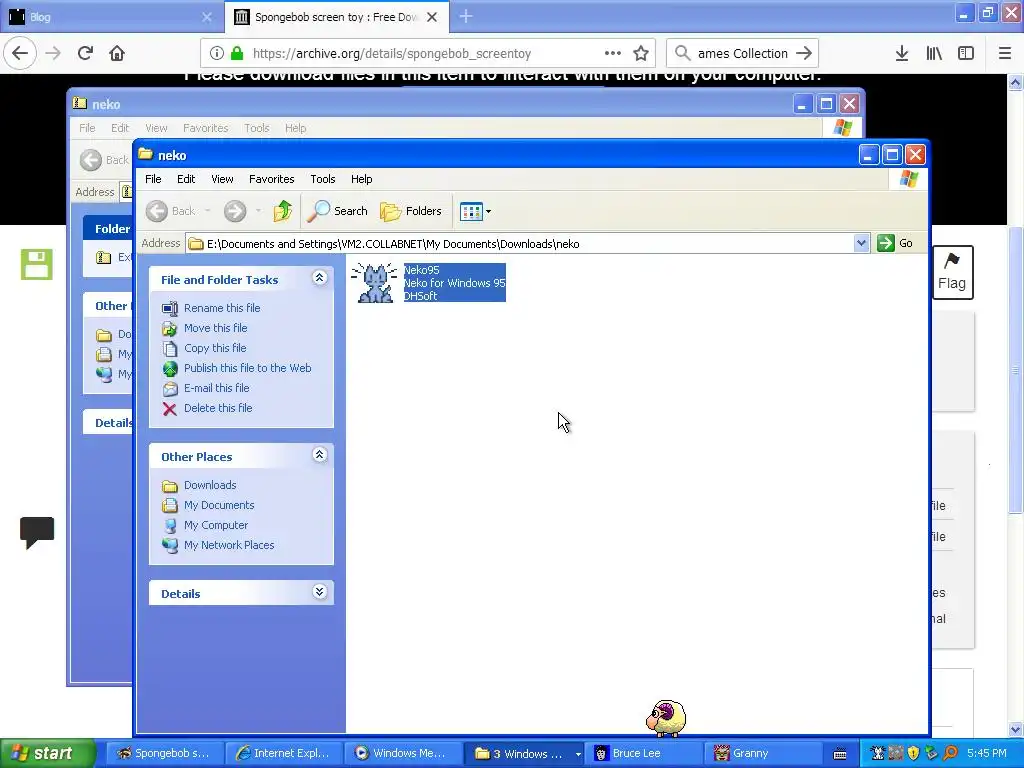Screen dimensions: 1024x768
Task: Open the Back history dropdown arrow
Action: pyautogui.click(x=208, y=211)
